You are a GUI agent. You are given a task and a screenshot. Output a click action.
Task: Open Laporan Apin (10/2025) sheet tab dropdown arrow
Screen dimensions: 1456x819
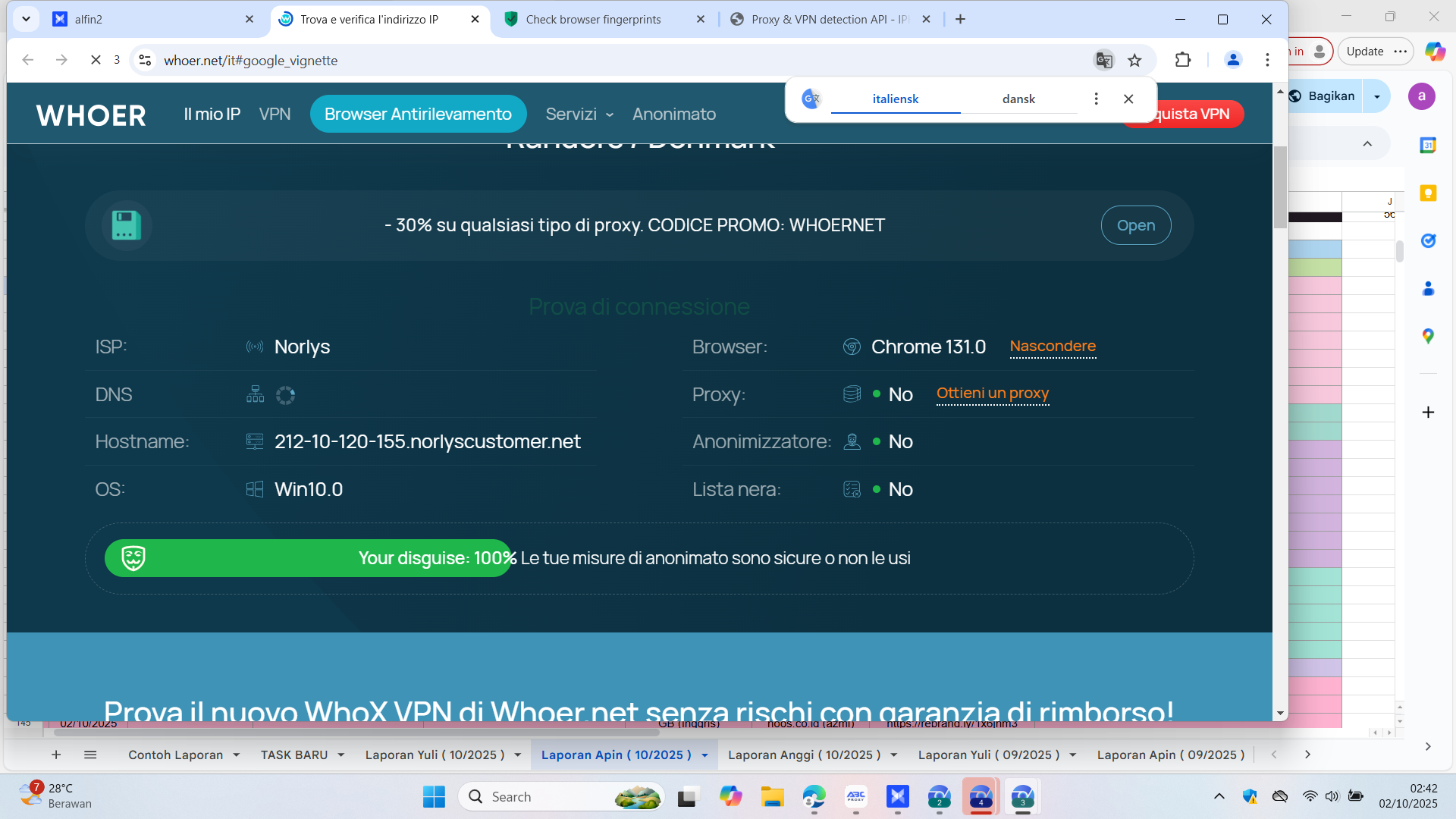tap(704, 755)
